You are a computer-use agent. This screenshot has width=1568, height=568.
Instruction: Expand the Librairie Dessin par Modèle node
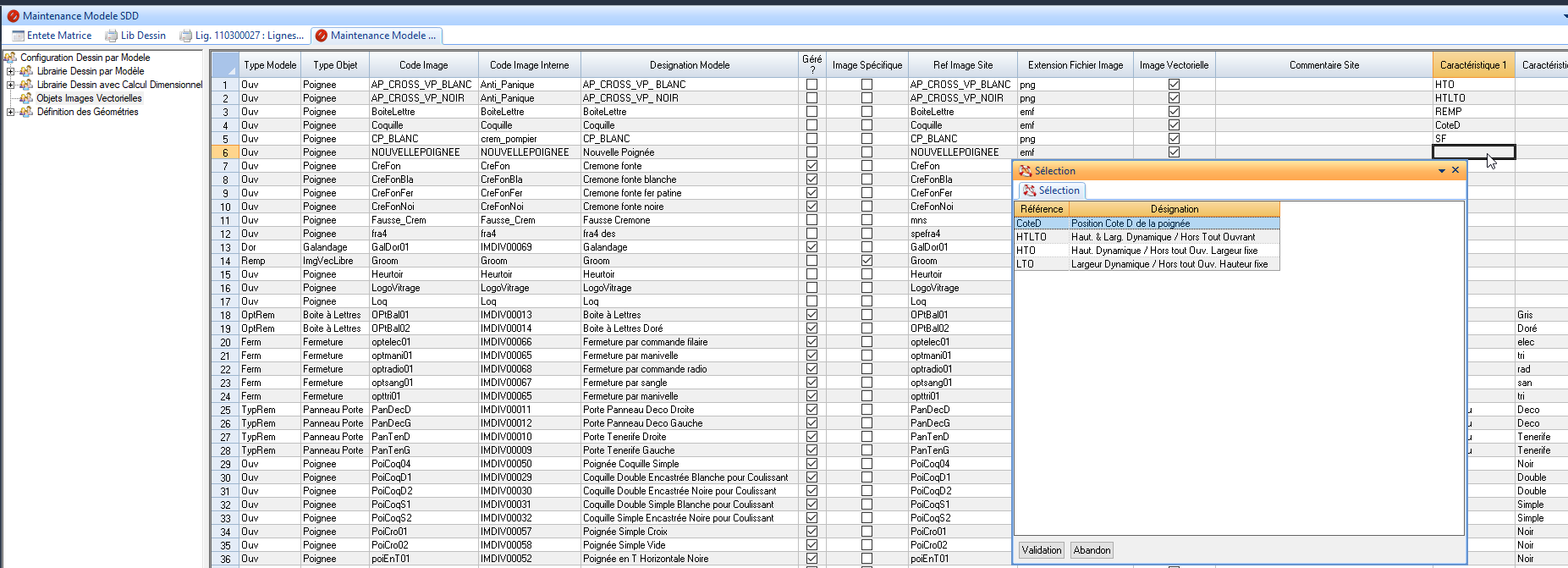(x=10, y=71)
